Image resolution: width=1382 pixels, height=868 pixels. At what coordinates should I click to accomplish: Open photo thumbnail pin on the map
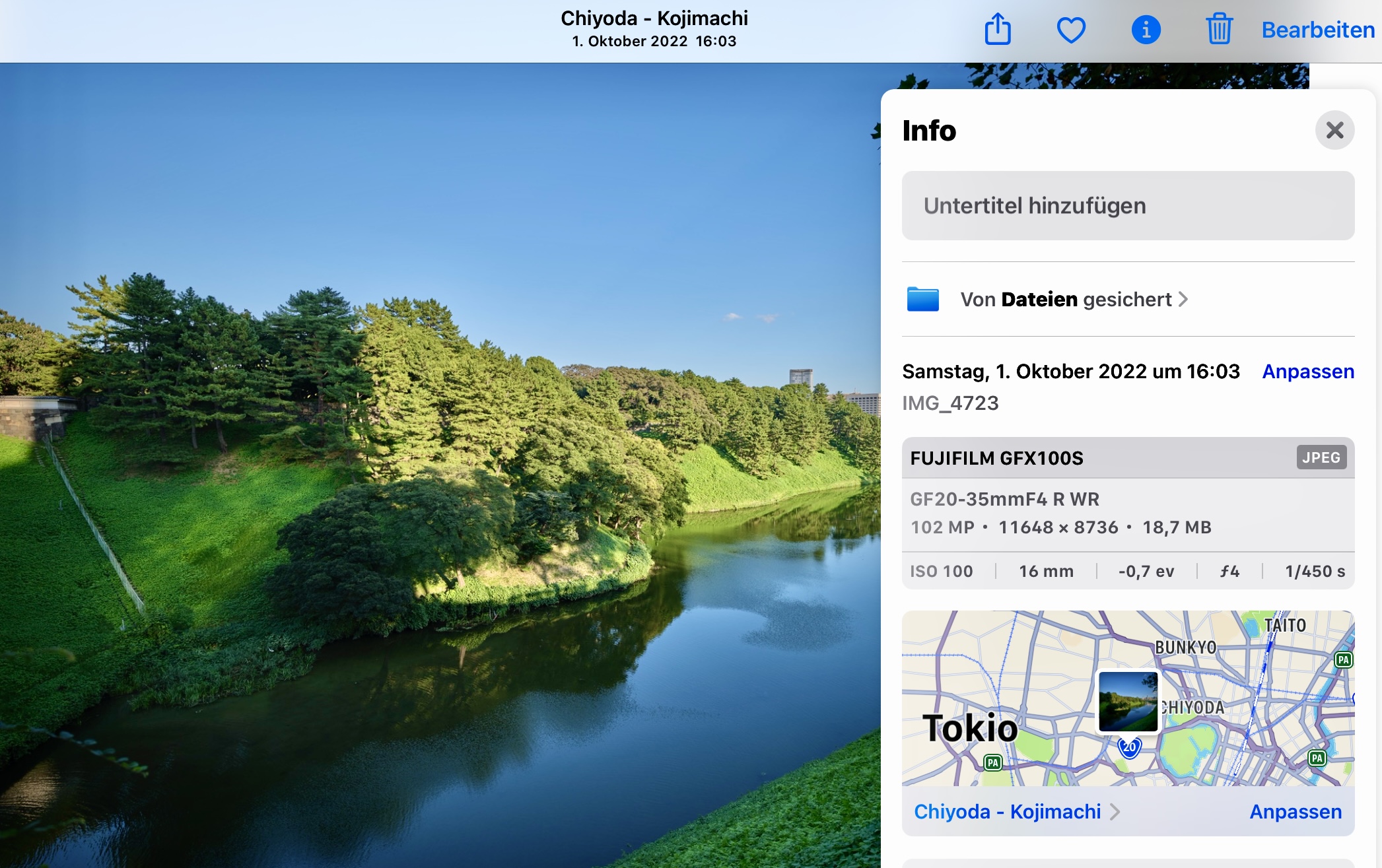(1128, 701)
